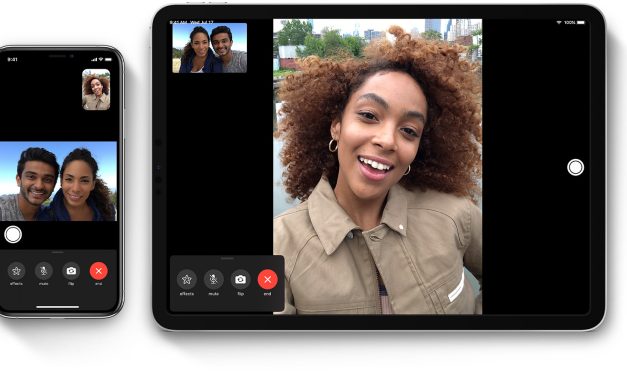Image resolution: width=627 pixels, height=376 pixels.
Task: Mute microphone on the iPad call
Action: click(214, 279)
